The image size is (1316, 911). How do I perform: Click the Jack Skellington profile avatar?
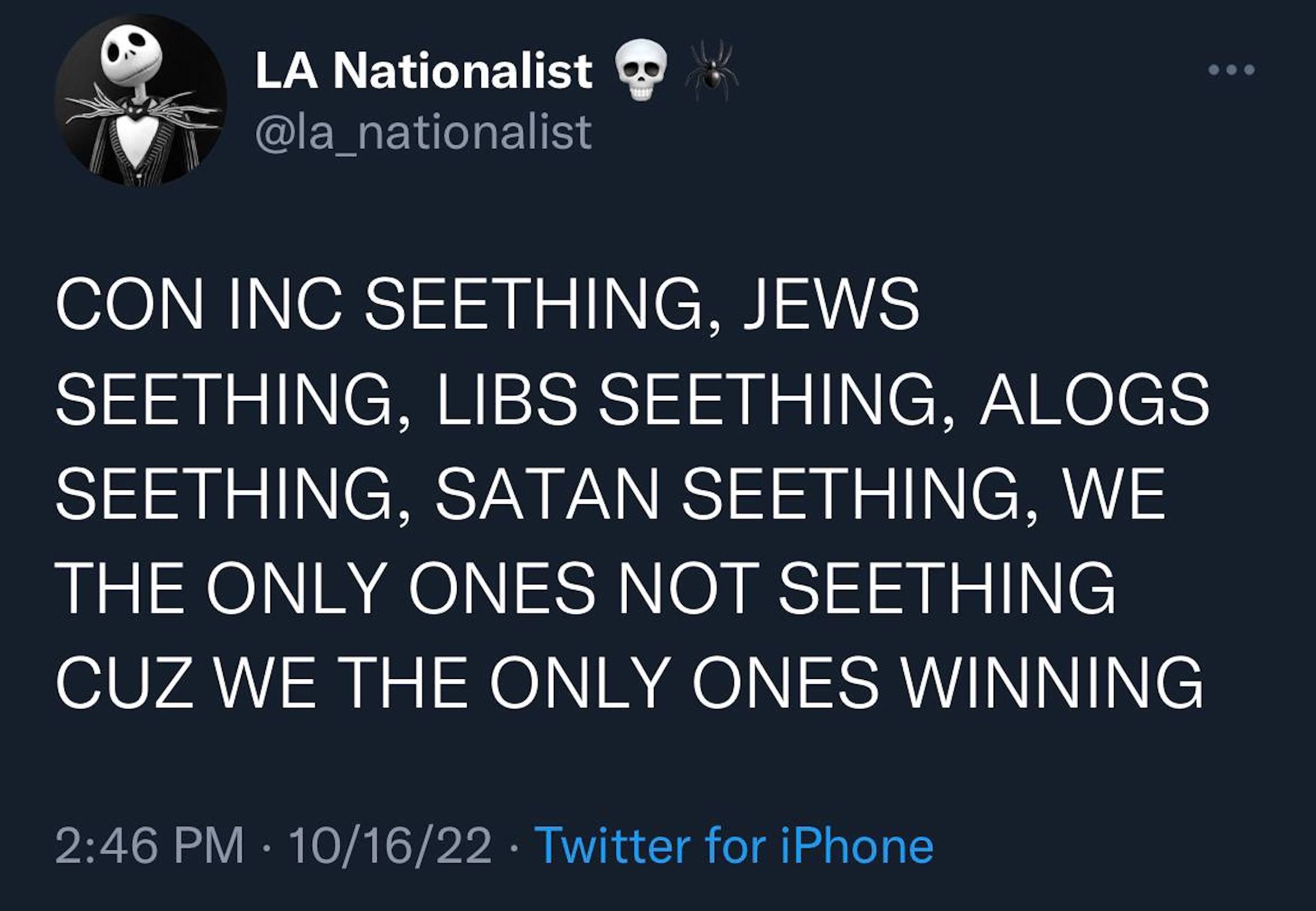pos(141,100)
